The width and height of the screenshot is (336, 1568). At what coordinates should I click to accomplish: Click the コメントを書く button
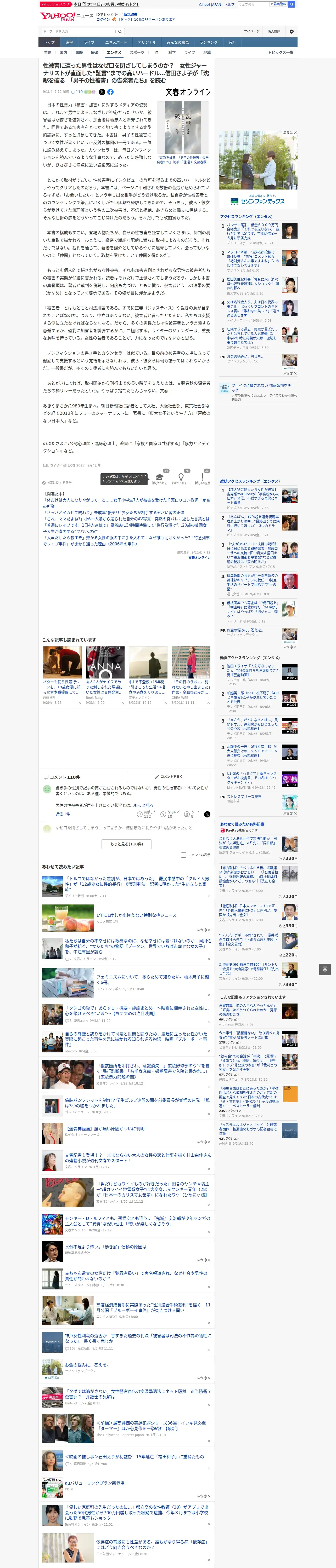click(x=168, y=777)
